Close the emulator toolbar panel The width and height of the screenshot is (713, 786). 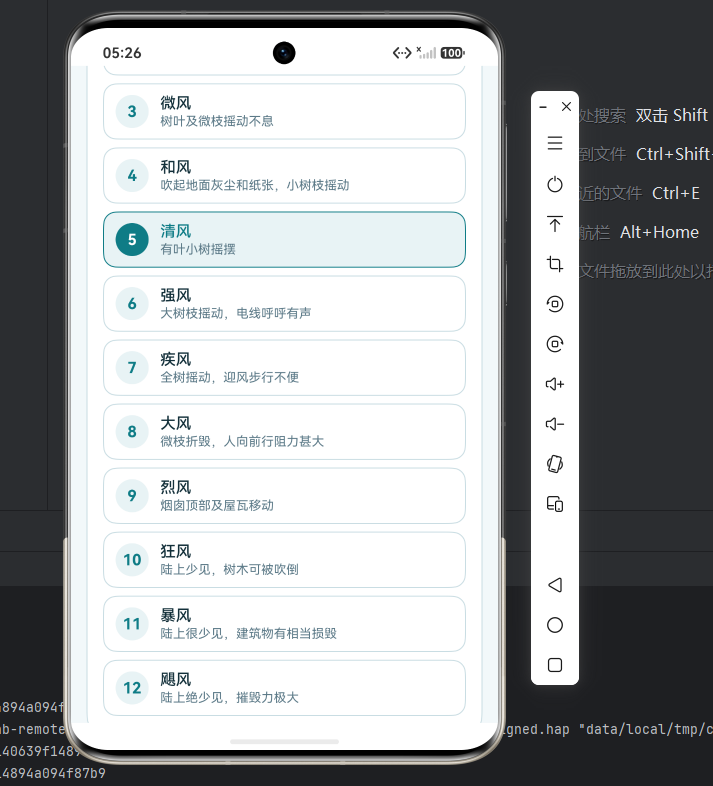(x=567, y=107)
